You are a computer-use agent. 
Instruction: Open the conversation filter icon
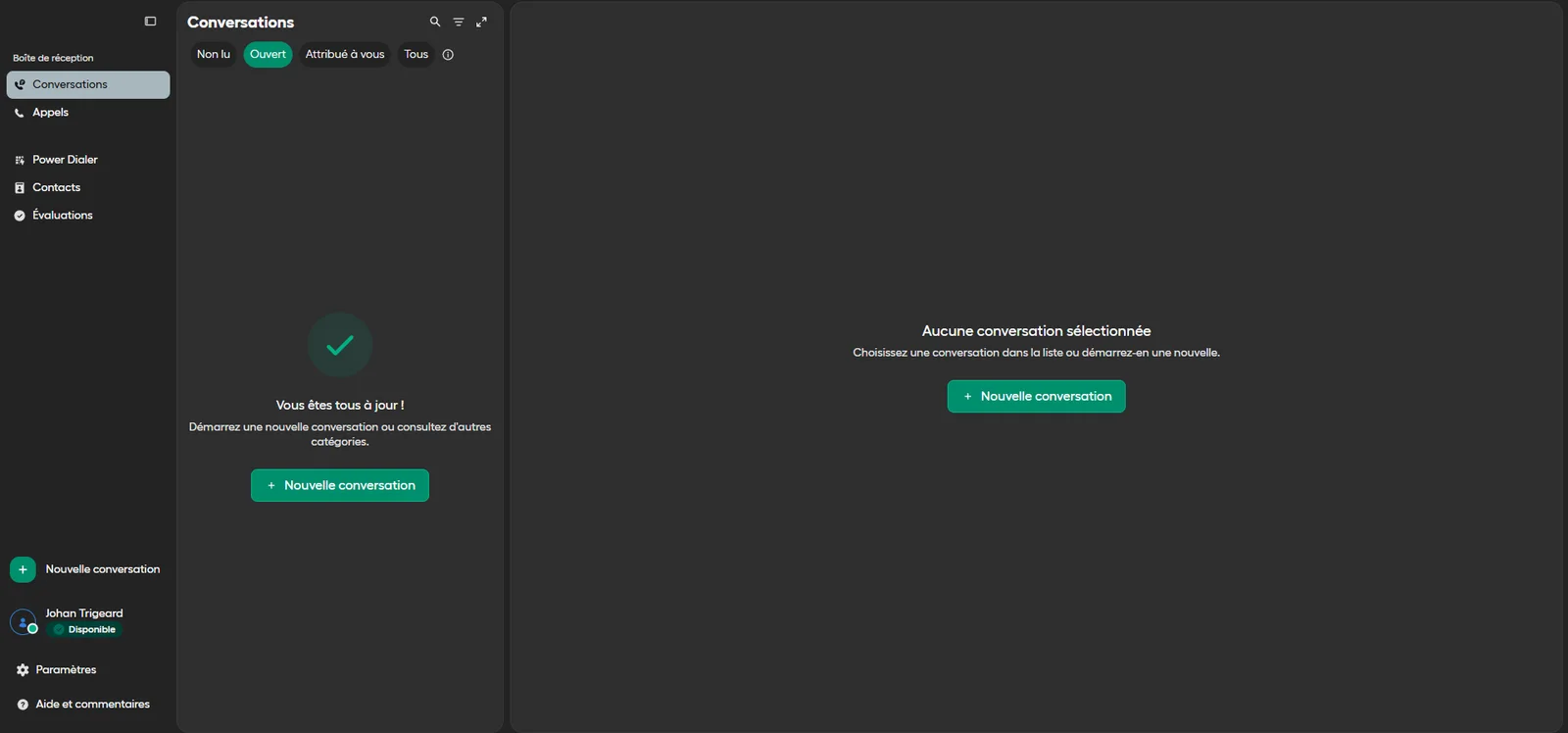click(x=459, y=22)
